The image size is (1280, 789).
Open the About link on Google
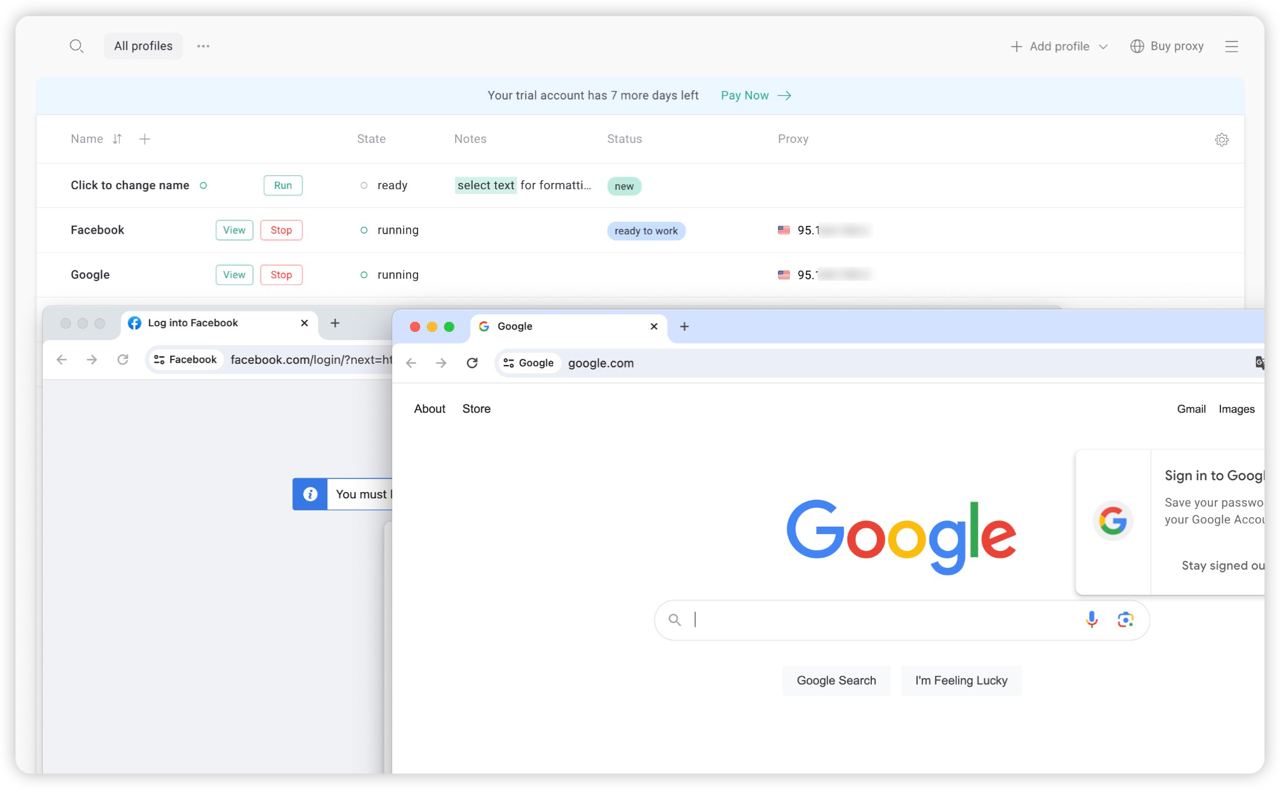pos(430,409)
